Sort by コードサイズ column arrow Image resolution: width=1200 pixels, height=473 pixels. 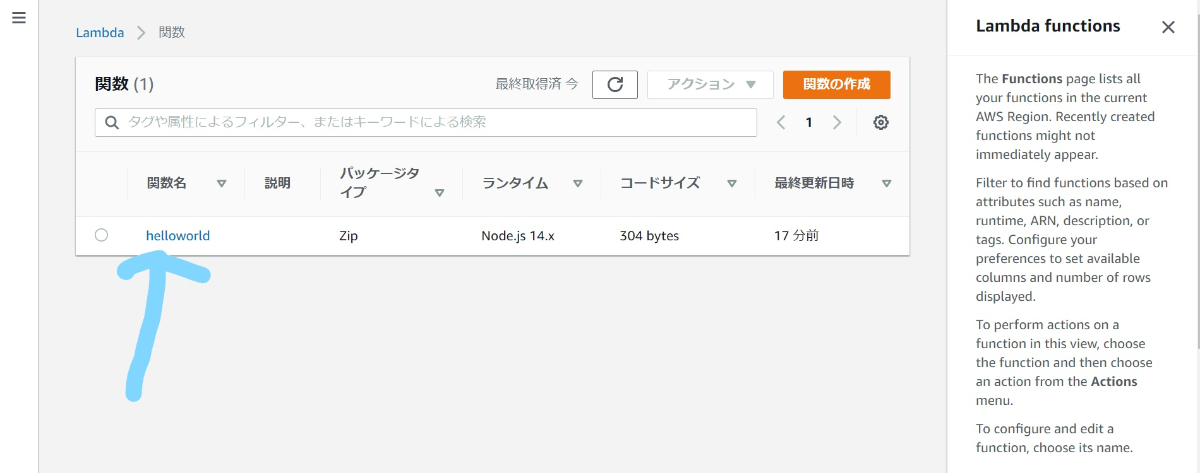(x=732, y=184)
